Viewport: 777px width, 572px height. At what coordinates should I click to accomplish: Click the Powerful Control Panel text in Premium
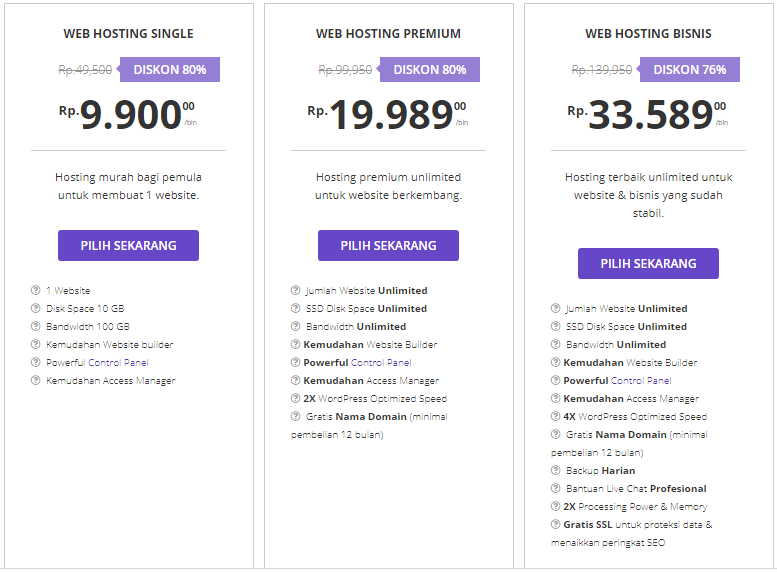coord(357,363)
